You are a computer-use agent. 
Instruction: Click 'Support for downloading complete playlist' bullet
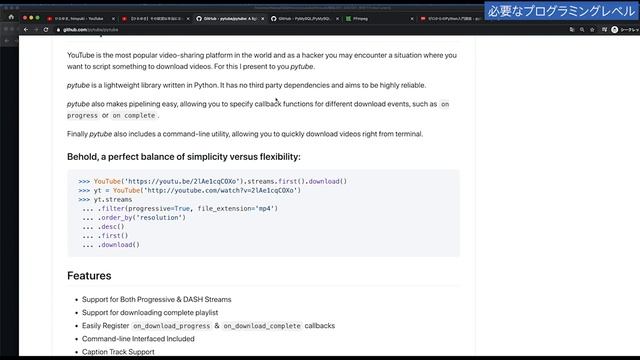click(150, 313)
